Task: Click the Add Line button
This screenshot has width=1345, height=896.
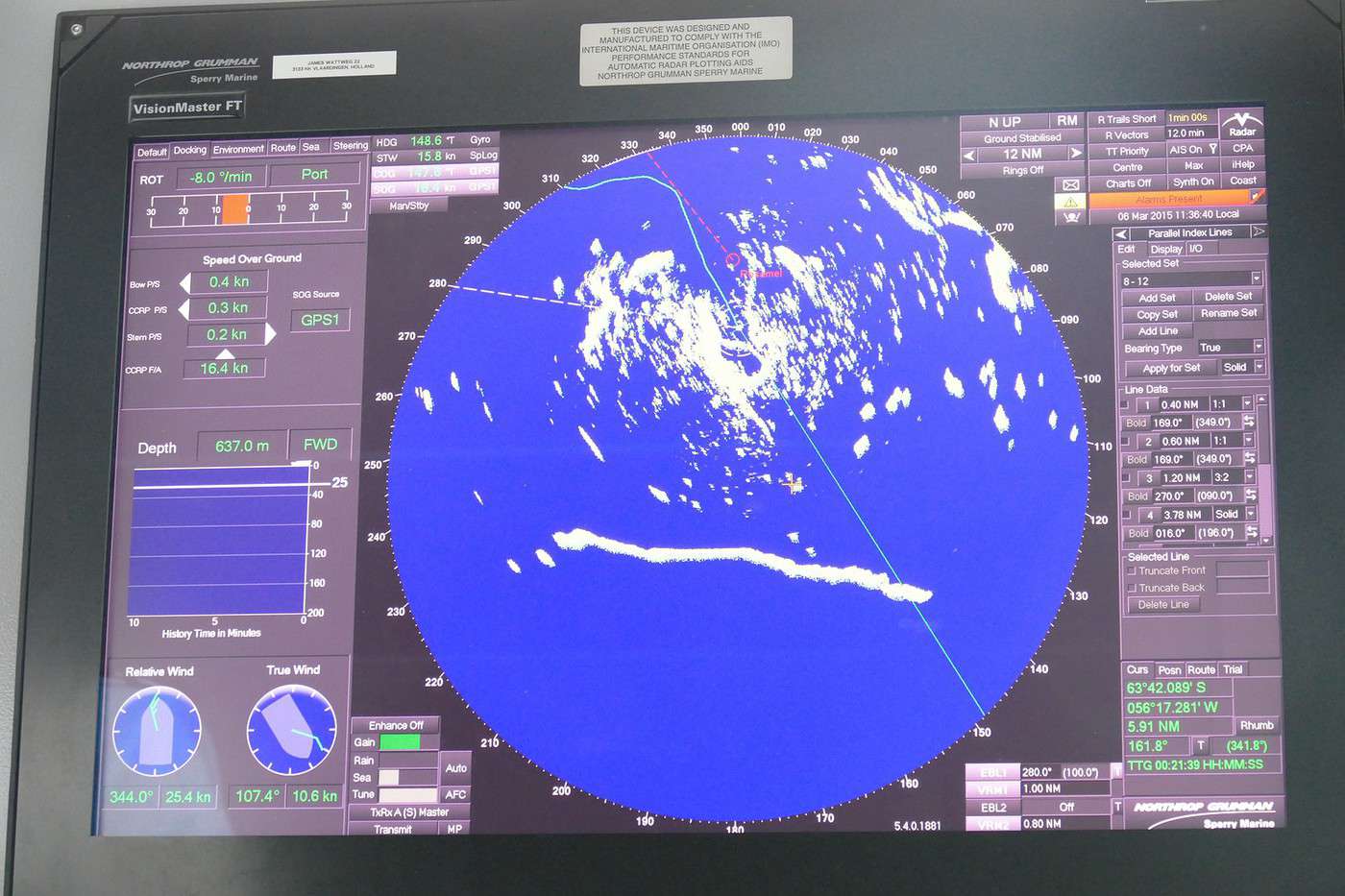Action: tap(1158, 331)
